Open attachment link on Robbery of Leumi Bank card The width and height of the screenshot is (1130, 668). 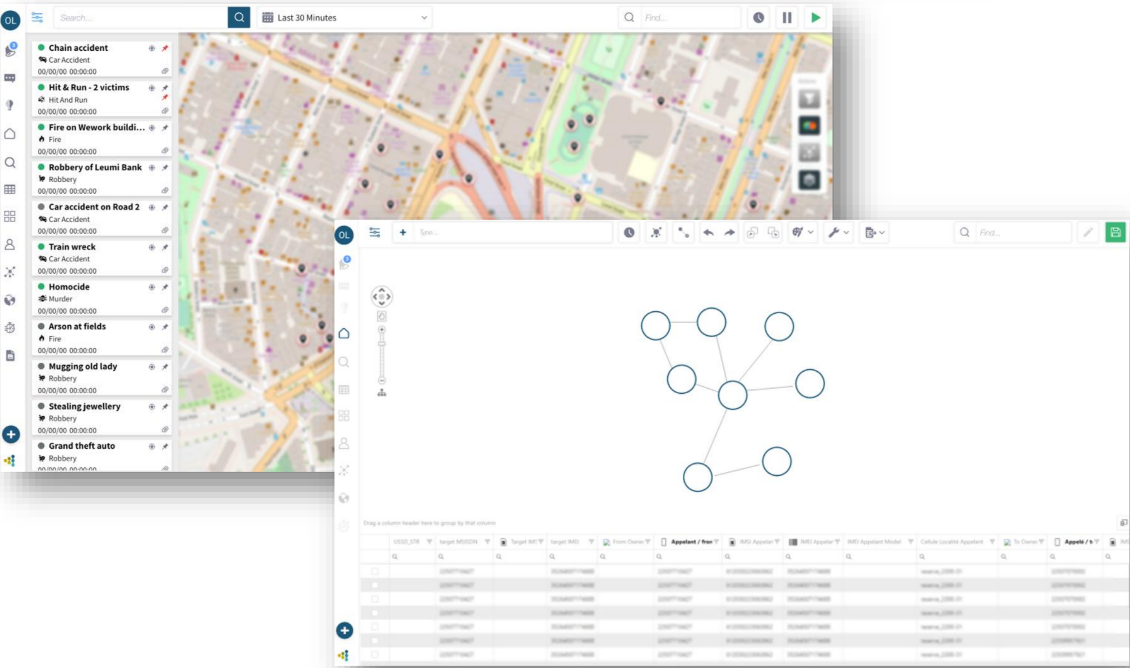coord(165,191)
